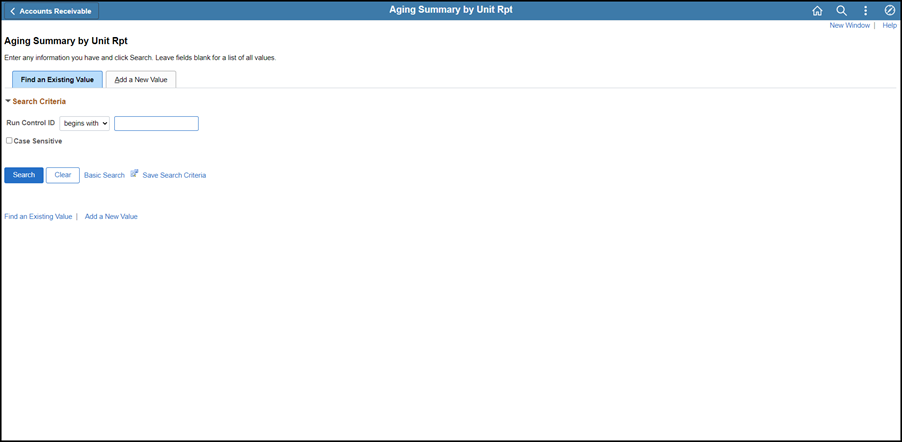
Task: Collapse the Search Criteria section
Action: 8,101
